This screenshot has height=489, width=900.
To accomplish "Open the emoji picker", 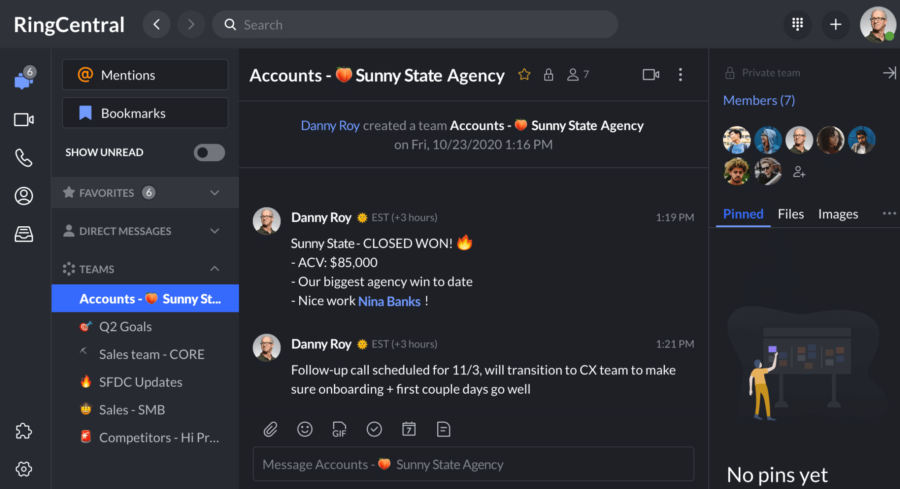I will click(x=305, y=429).
